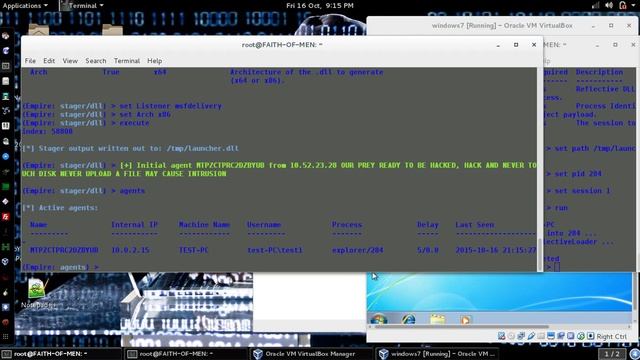The width and height of the screenshot is (640, 360).
Task: Open Internet Explorer in the Windows 7 taskbar
Action: (408, 319)
